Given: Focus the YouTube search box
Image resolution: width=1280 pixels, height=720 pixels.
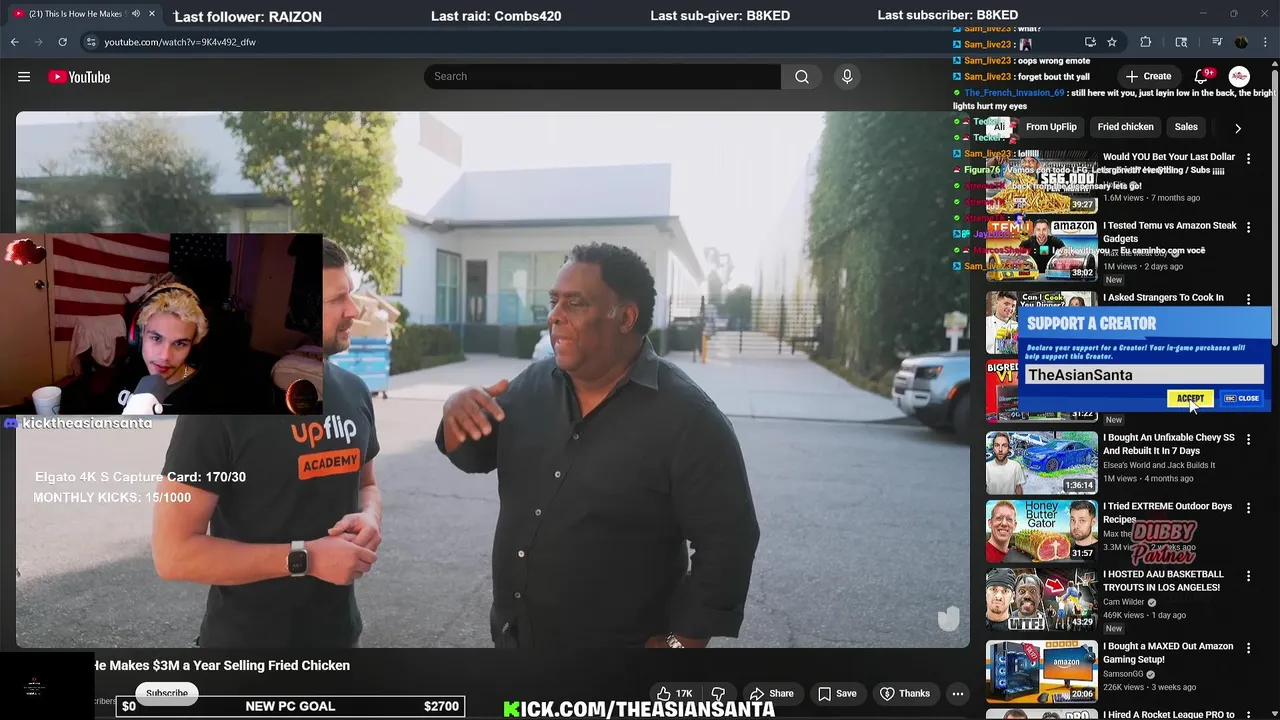Looking at the screenshot, I should 602,77.
